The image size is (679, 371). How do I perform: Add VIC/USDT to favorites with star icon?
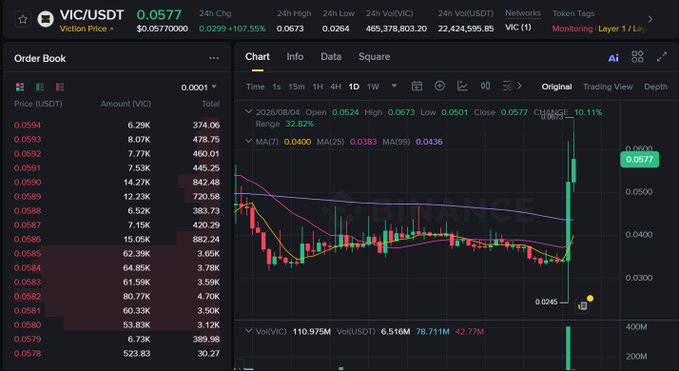23,19
